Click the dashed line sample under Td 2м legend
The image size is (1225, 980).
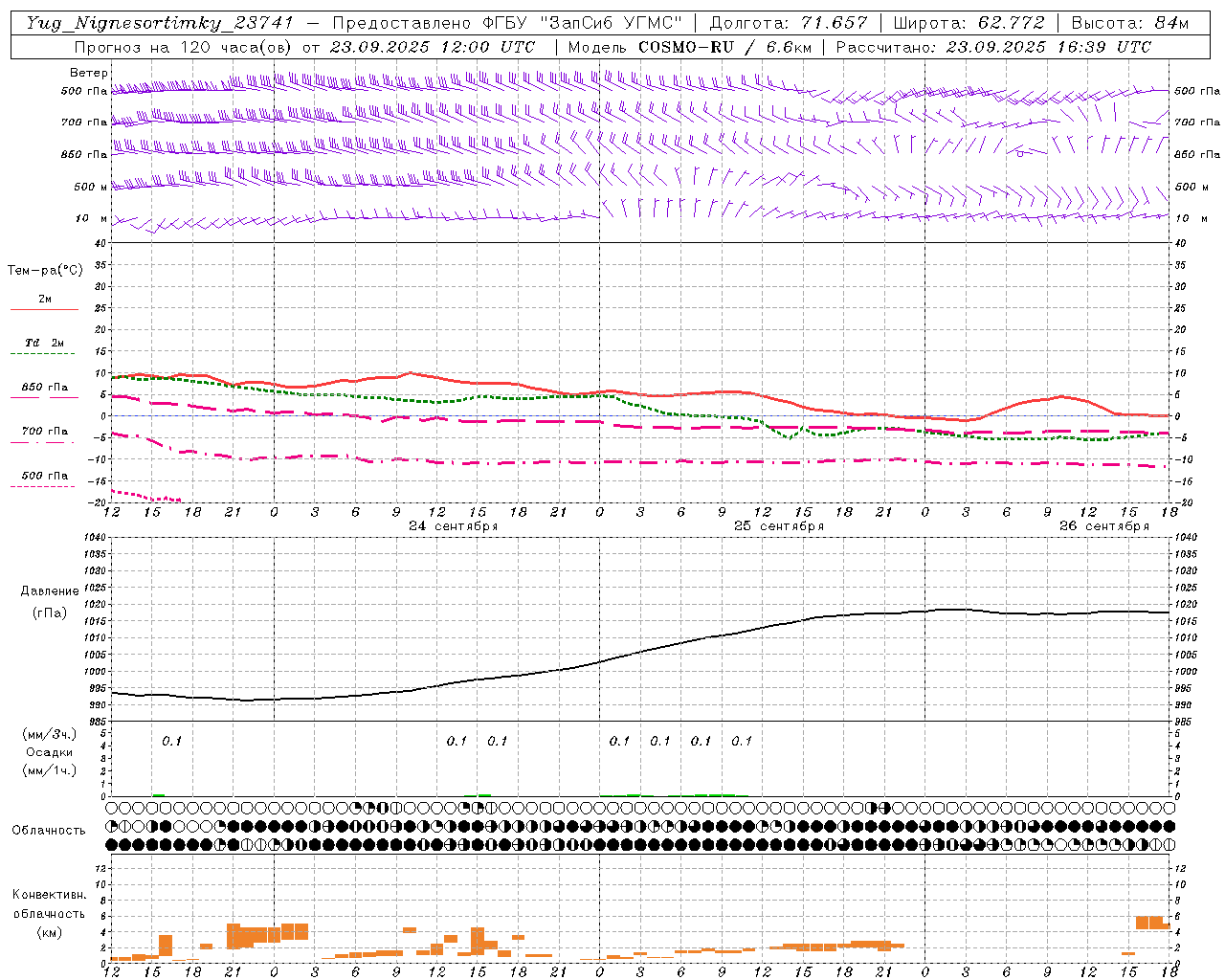pyautogui.click(x=42, y=354)
